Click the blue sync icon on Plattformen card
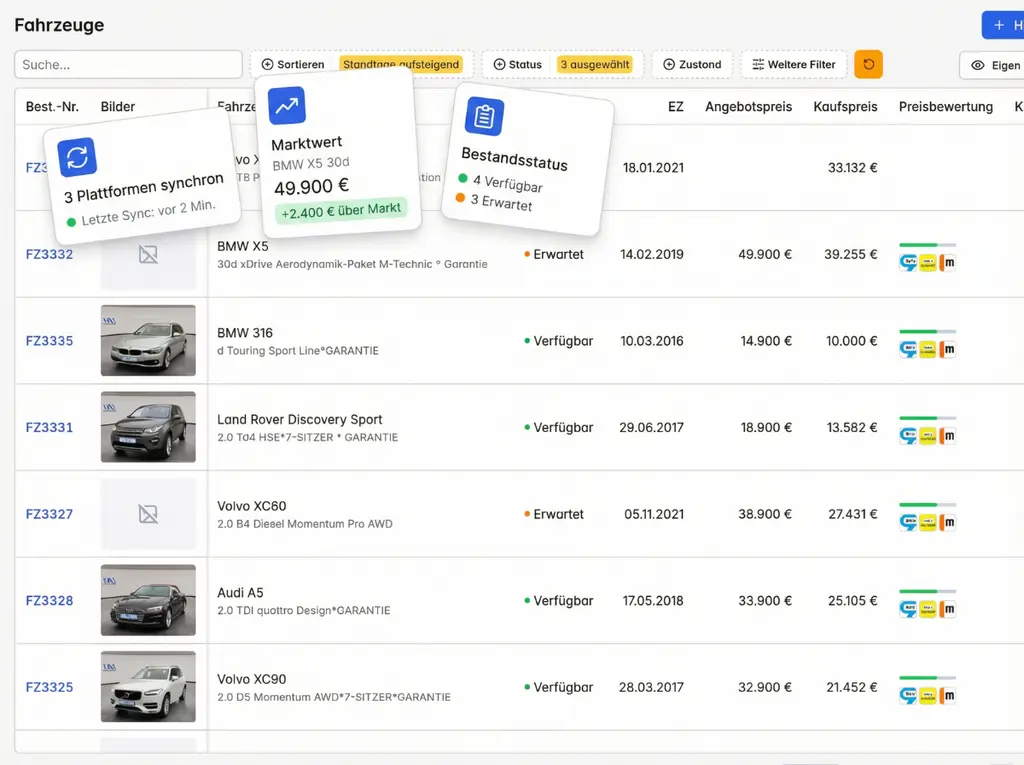This screenshot has height=765, width=1024. pyautogui.click(x=77, y=158)
